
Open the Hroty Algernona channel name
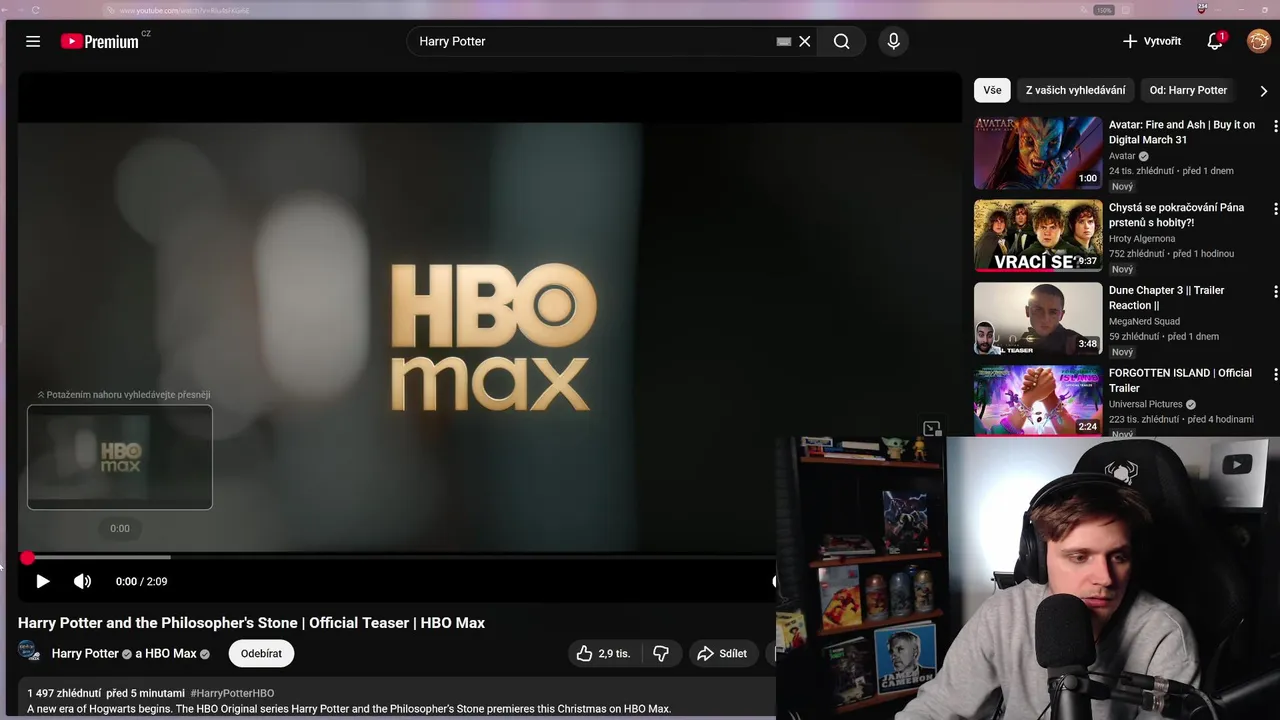coord(1142,239)
